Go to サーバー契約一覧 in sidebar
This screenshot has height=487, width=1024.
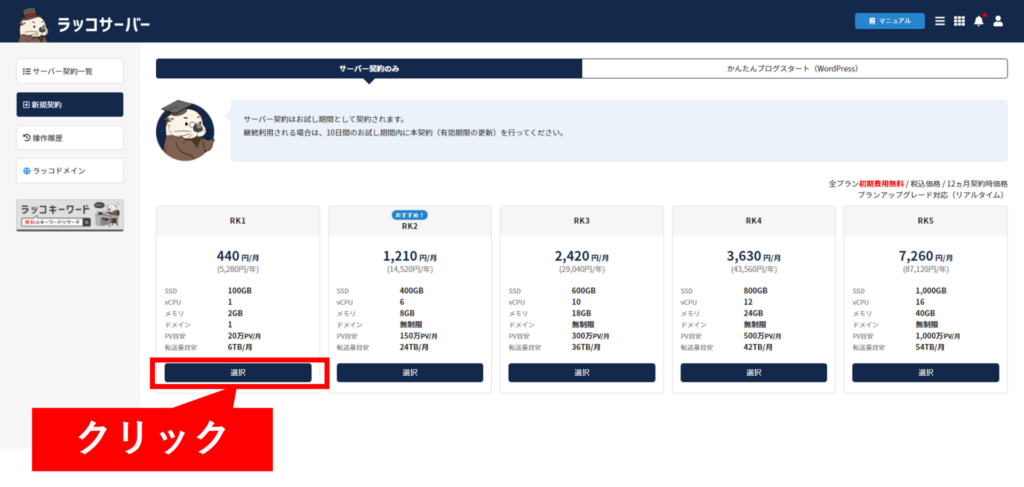[x=70, y=71]
